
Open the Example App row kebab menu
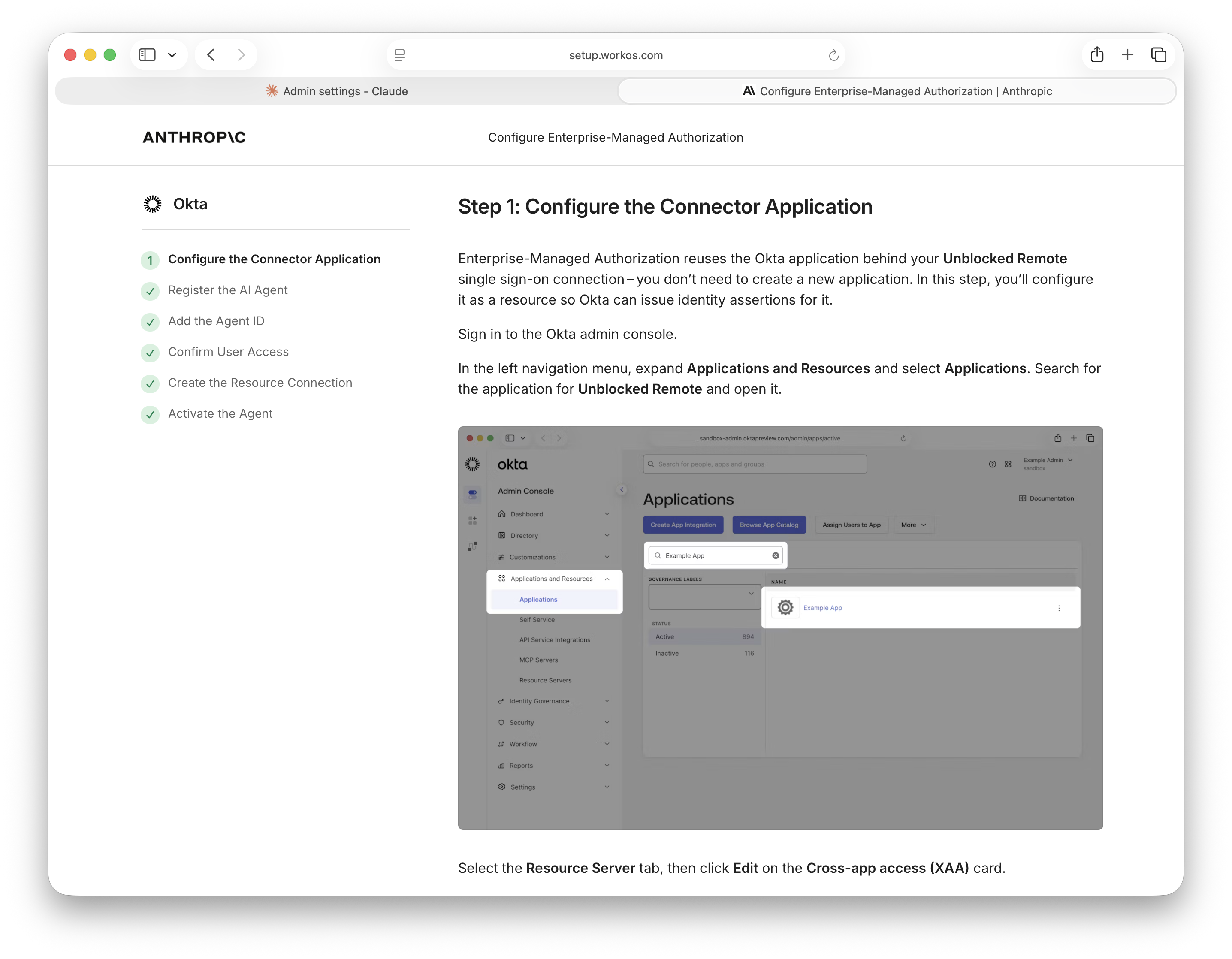(x=1059, y=608)
